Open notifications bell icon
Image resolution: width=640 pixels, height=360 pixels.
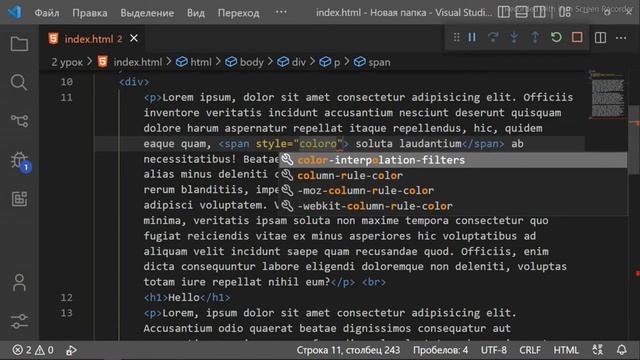[622, 350]
